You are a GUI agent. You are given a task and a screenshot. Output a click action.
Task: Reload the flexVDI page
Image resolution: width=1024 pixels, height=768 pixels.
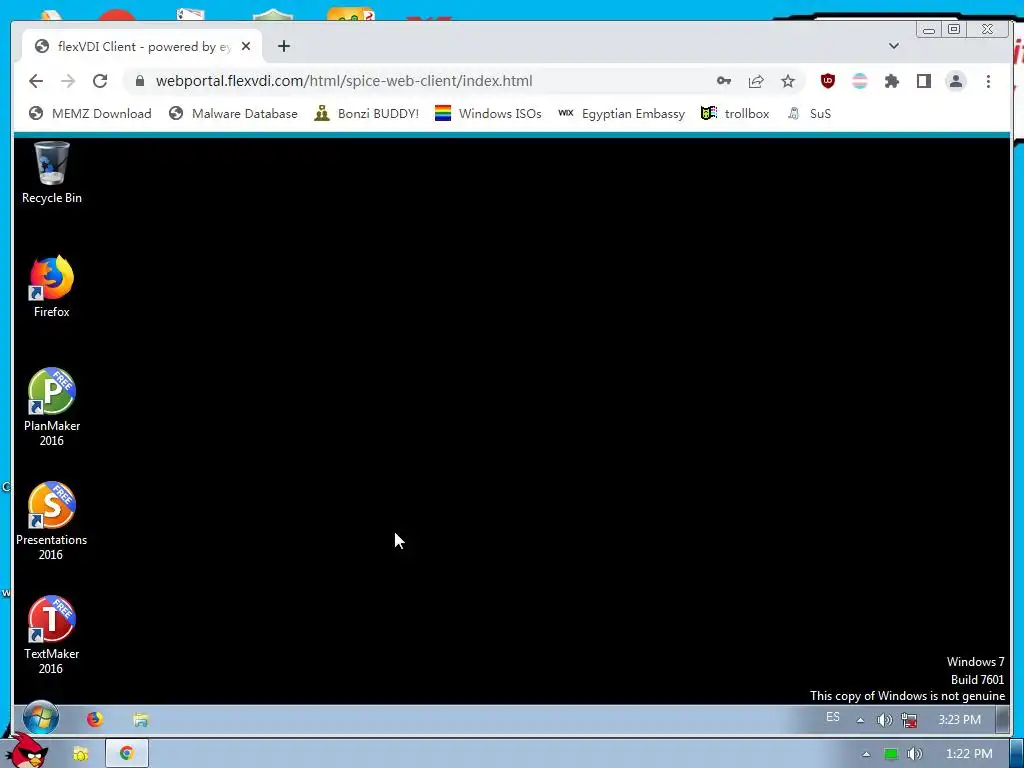pyautogui.click(x=100, y=81)
